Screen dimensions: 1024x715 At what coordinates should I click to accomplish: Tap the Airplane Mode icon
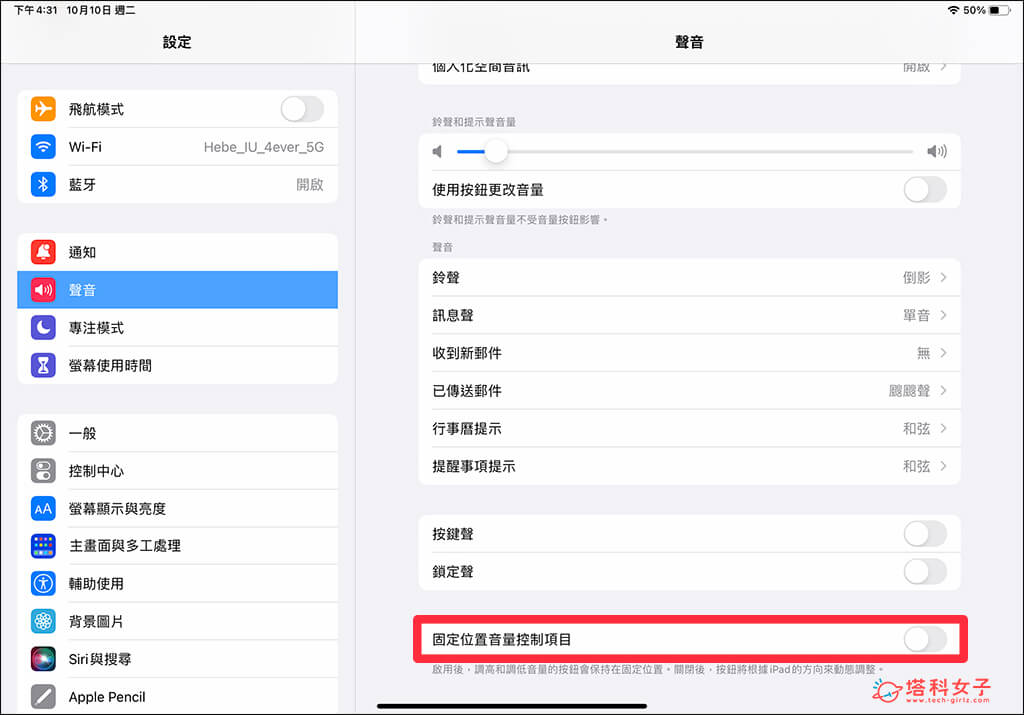(43, 109)
